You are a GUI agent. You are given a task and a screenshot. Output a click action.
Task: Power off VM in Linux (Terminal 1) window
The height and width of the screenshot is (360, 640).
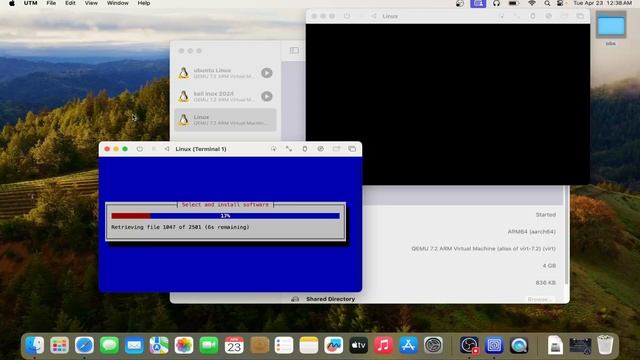coord(140,149)
